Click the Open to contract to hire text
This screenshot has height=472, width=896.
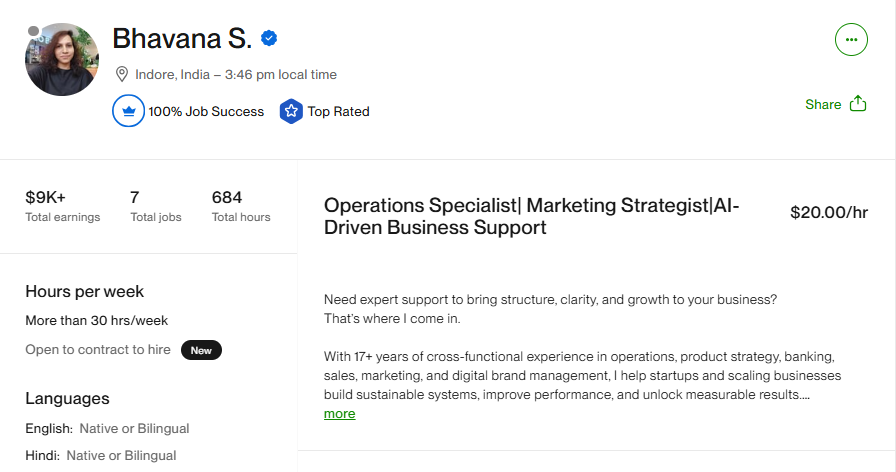(x=99, y=349)
